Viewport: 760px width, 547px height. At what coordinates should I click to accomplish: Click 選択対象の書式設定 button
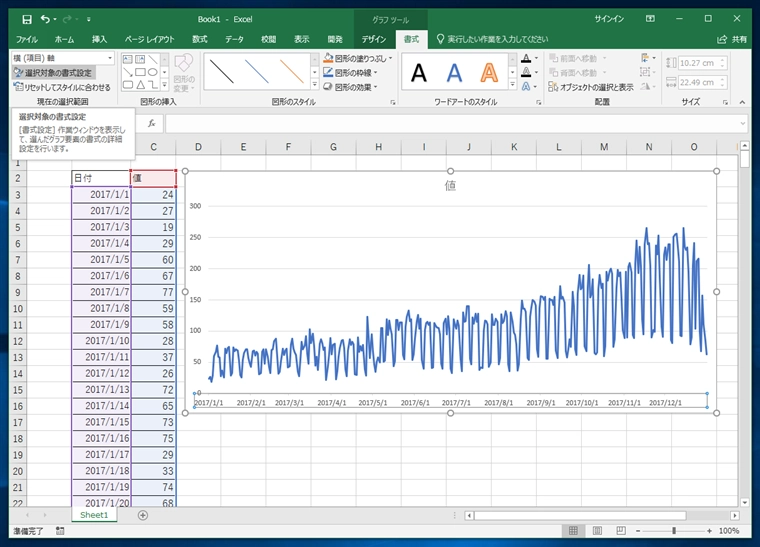52,73
